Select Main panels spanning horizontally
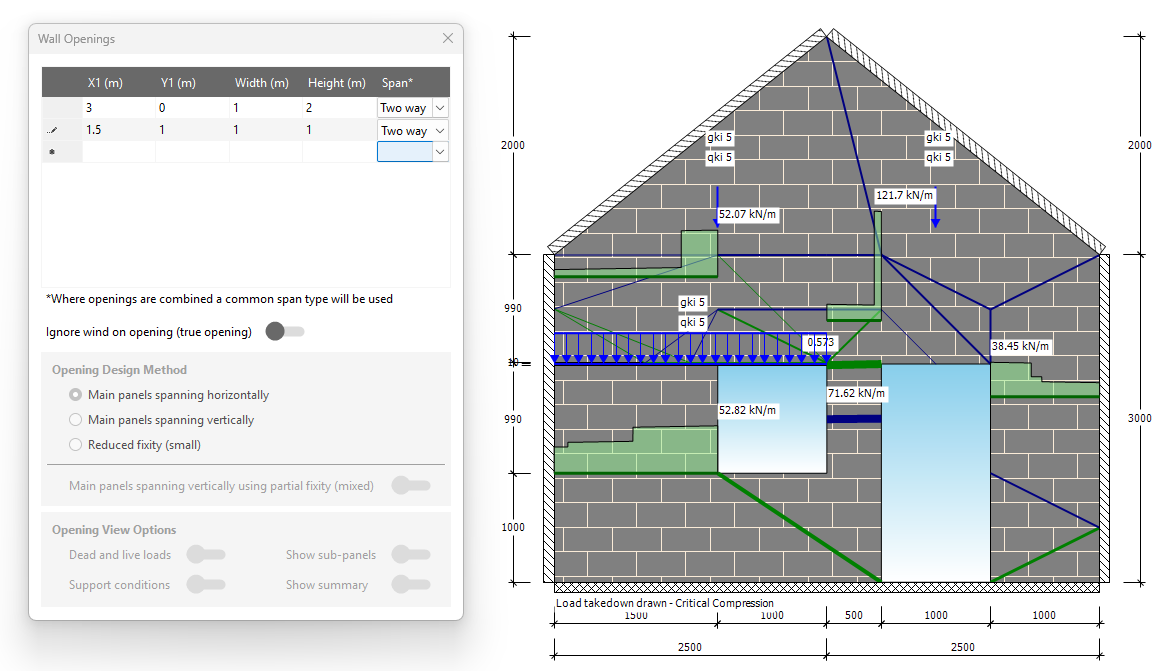Screen dimensions: 1160x671 coord(76,395)
